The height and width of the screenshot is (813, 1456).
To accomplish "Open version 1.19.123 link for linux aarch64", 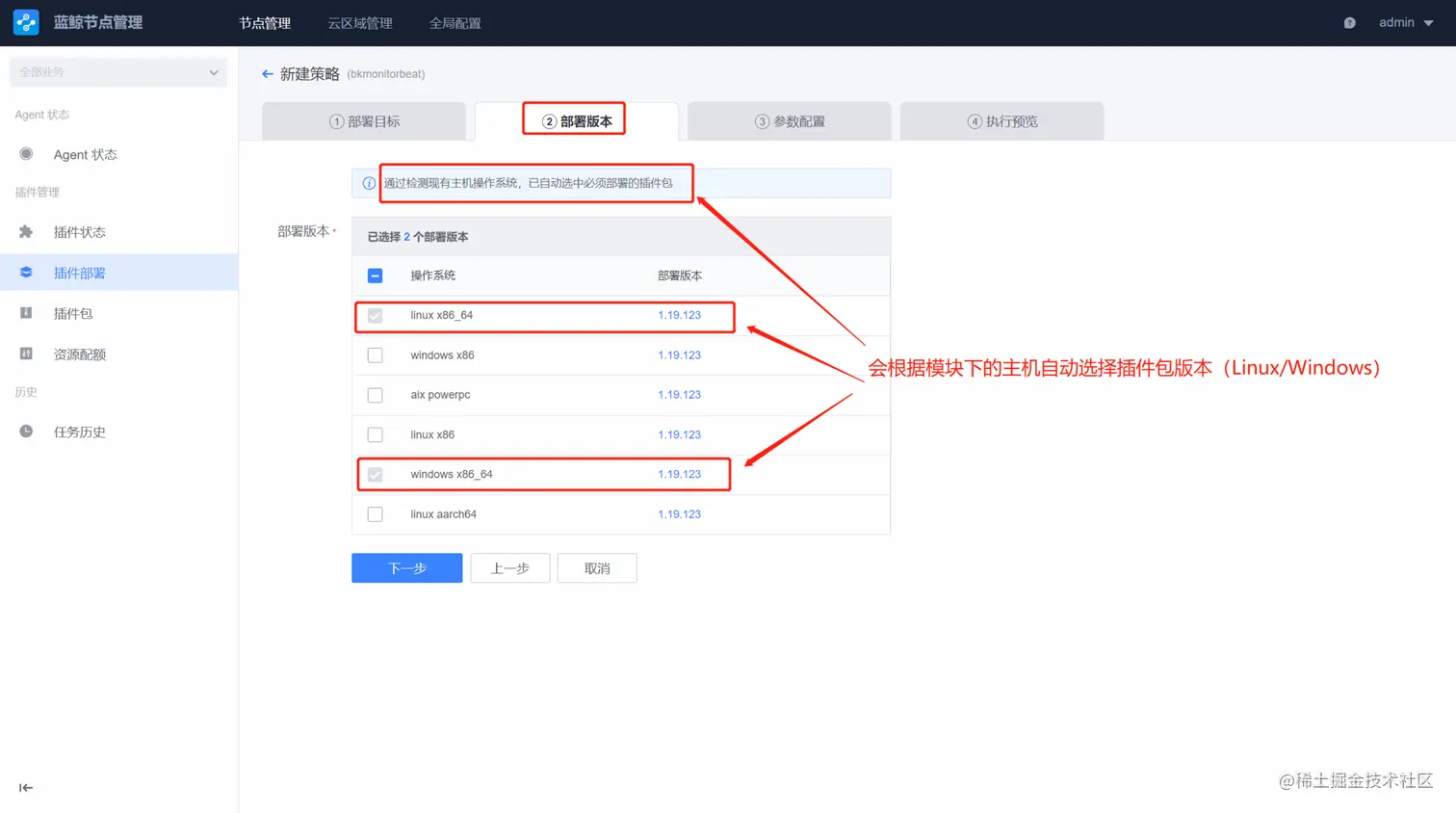I will [x=679, y=514].
